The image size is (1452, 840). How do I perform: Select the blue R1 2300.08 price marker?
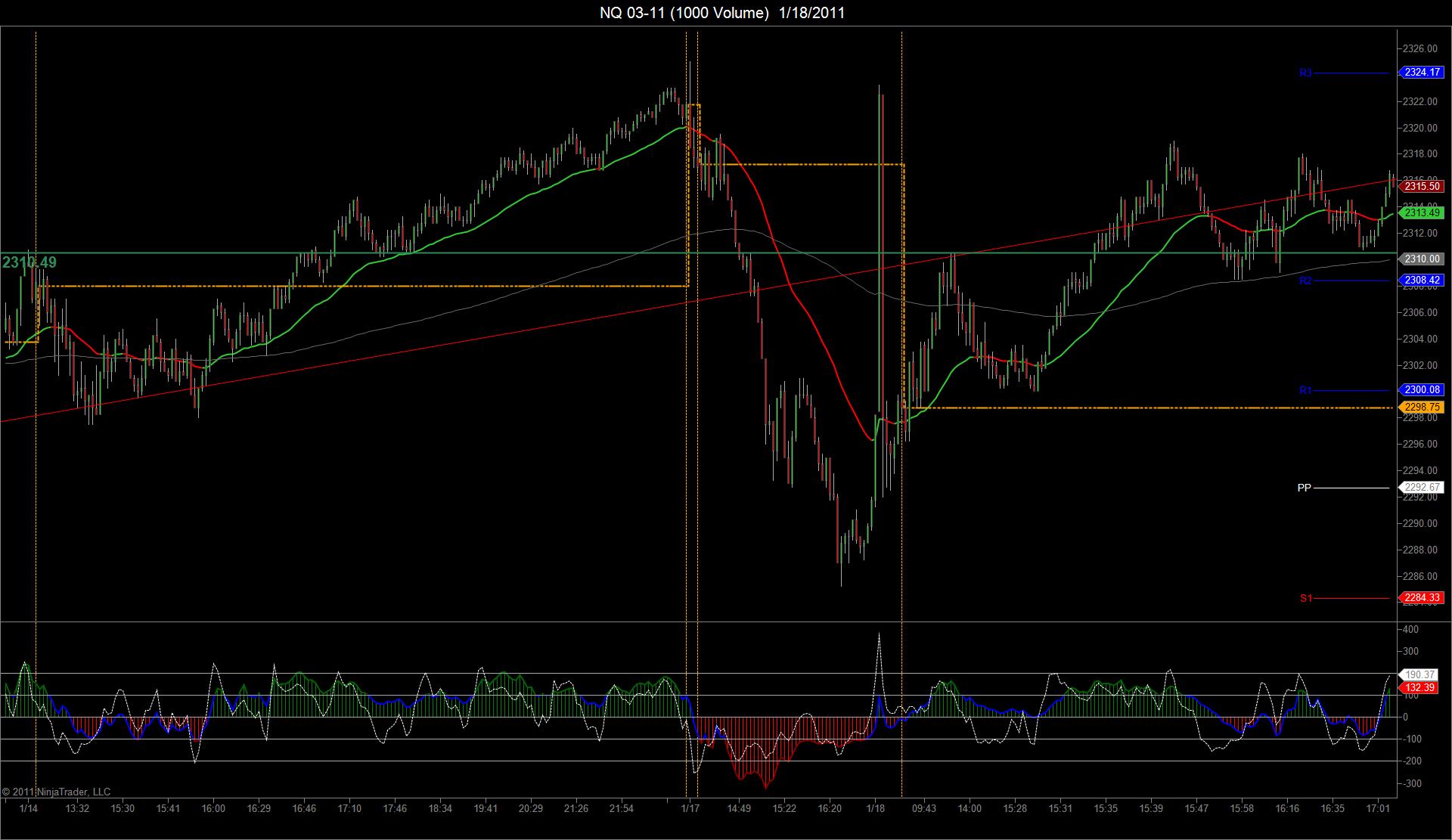click(1423, 390)
